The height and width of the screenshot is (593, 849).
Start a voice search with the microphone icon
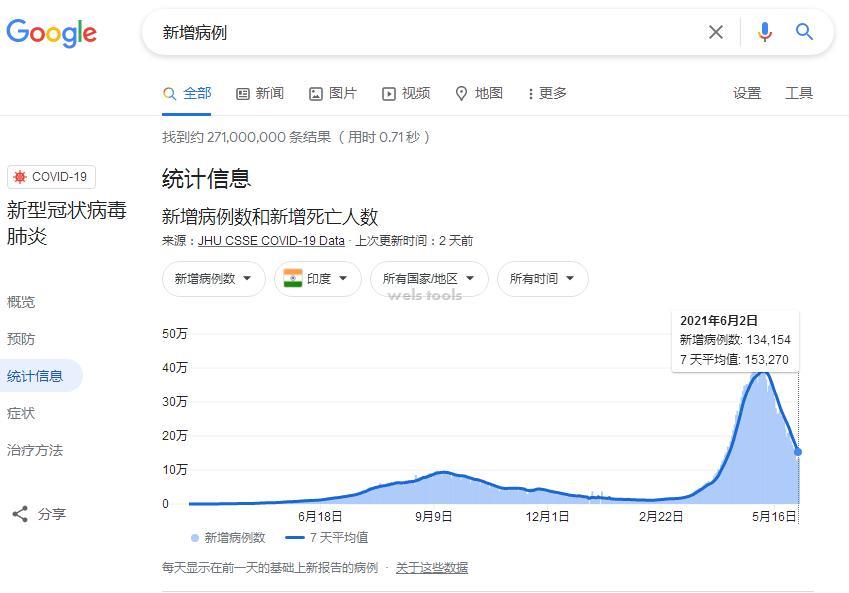coord(764,32)
